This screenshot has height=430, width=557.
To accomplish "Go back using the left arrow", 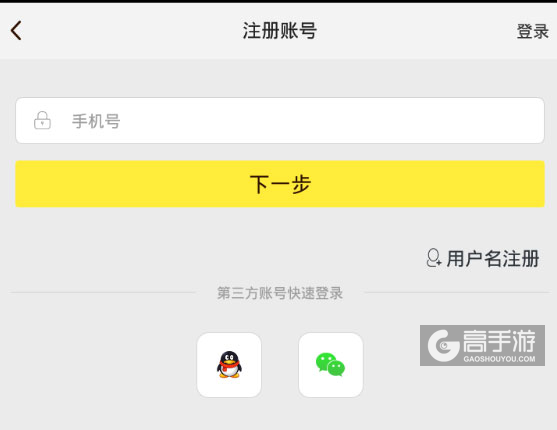I will [x=16, y=31].
